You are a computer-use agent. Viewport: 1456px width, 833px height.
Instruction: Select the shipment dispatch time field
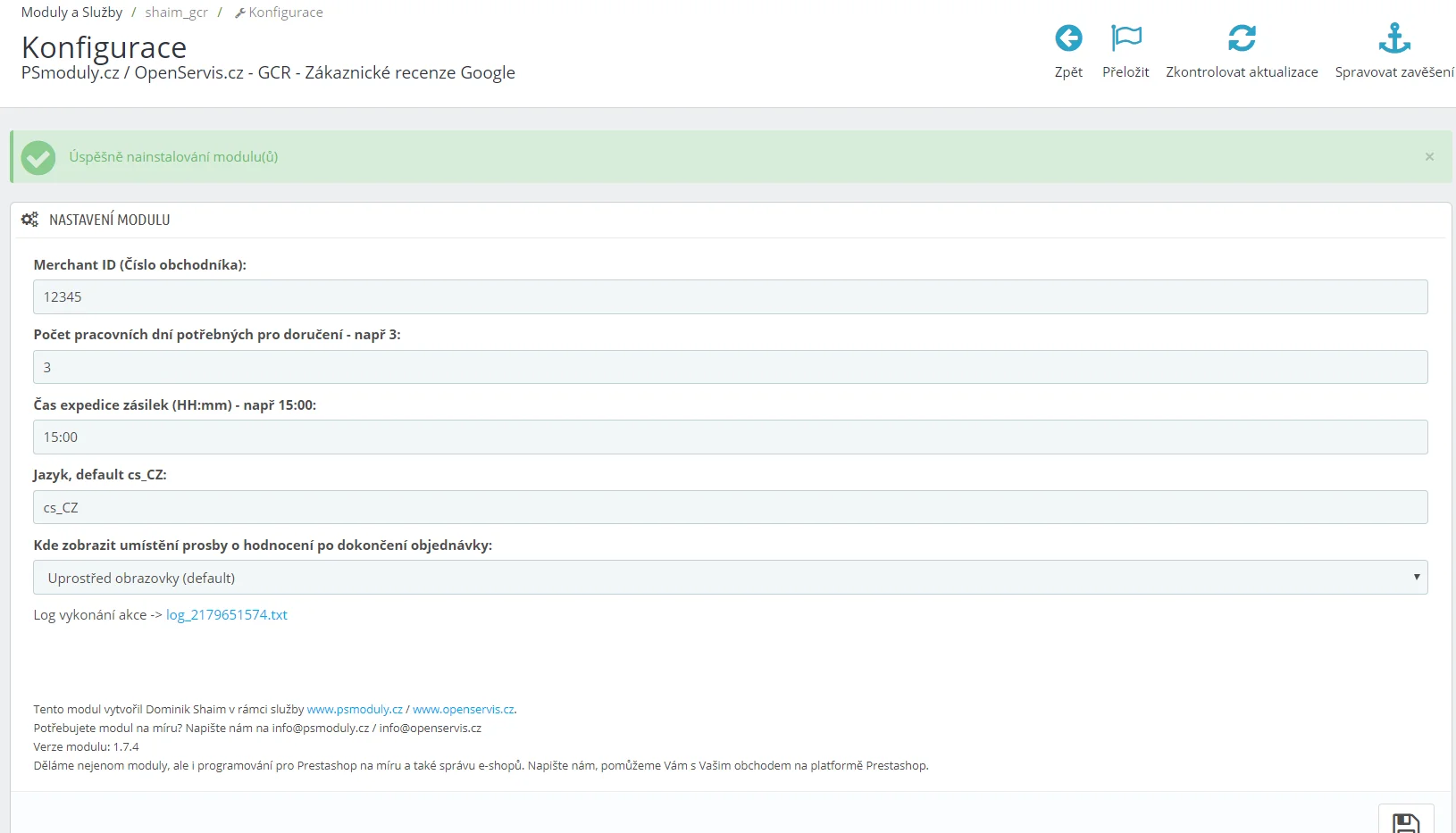[x=730, y=437]
